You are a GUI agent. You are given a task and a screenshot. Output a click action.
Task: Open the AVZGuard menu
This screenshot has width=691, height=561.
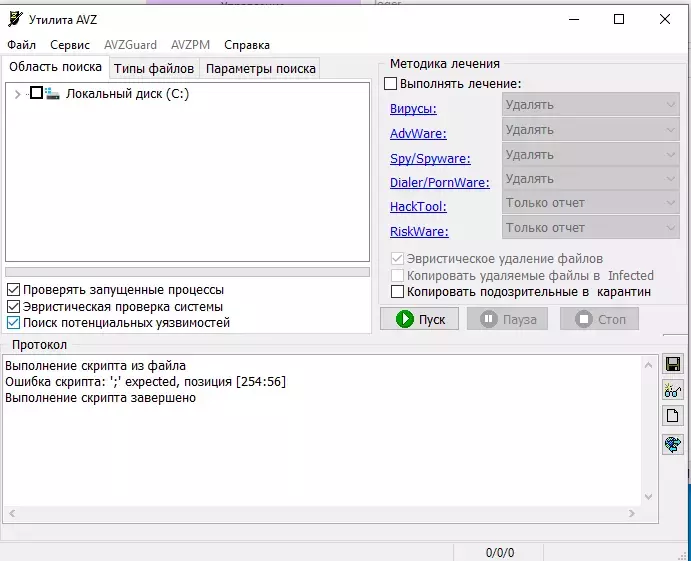pos(130,45)
